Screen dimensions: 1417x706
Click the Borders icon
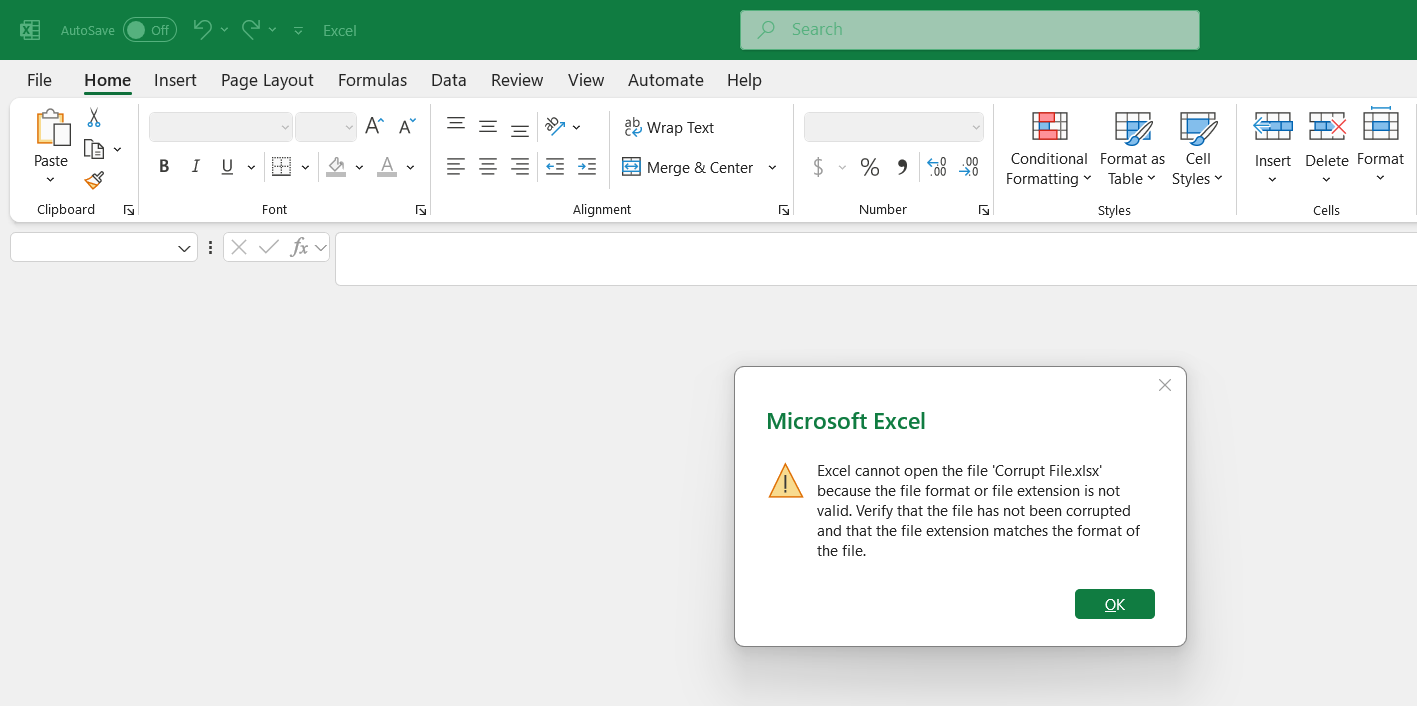click(x=282, y=167)
